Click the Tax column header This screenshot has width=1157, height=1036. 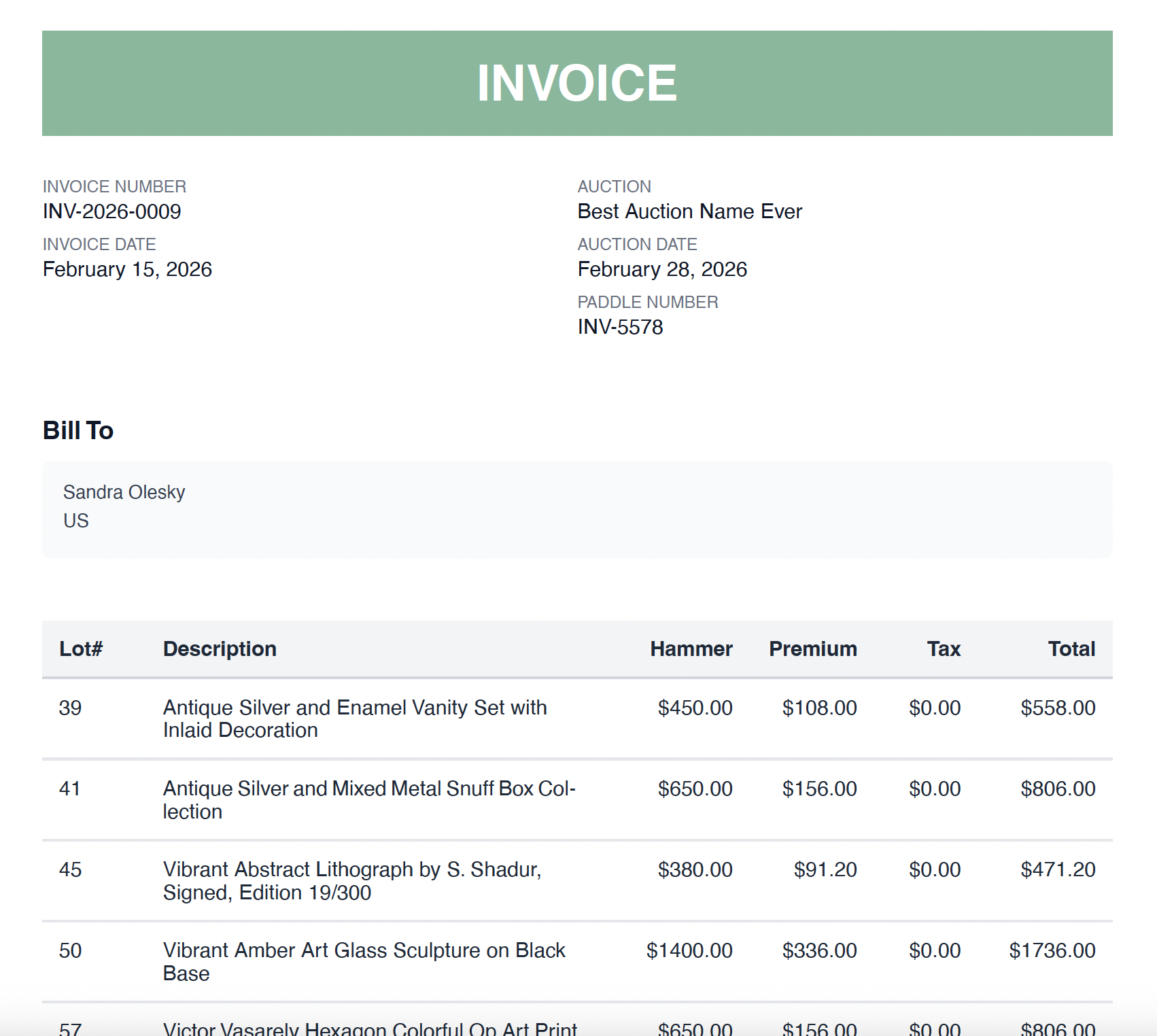point(943,649)
